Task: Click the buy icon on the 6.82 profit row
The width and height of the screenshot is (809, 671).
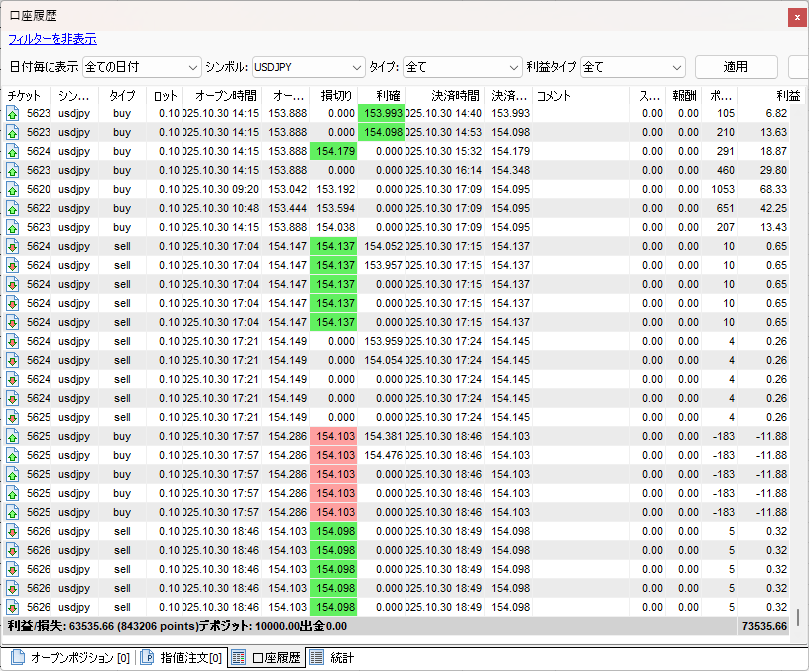Action: pos(13,113)
